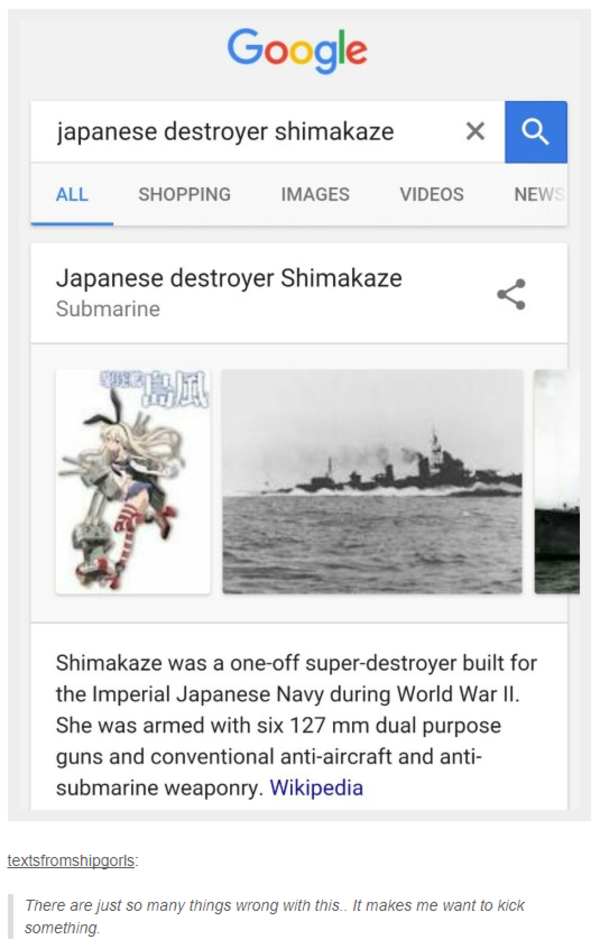Image resolution: width=600 pixels, height=949 pixels.
Task: Click the Shimakaze description paragraph
Action: pos(296,725)
